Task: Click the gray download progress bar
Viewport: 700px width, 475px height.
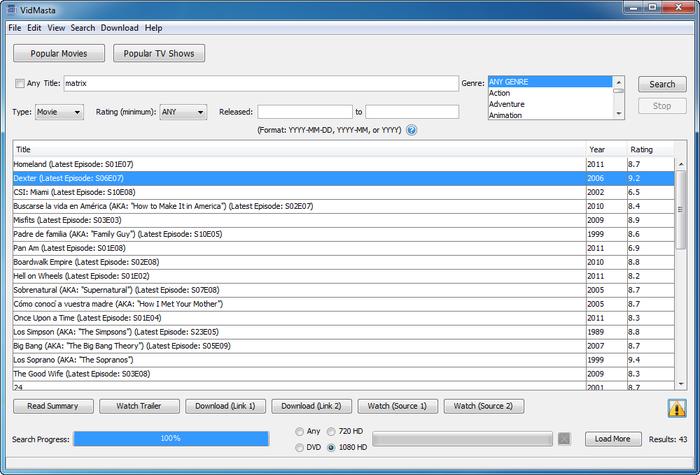Action: tap(462, 439)
